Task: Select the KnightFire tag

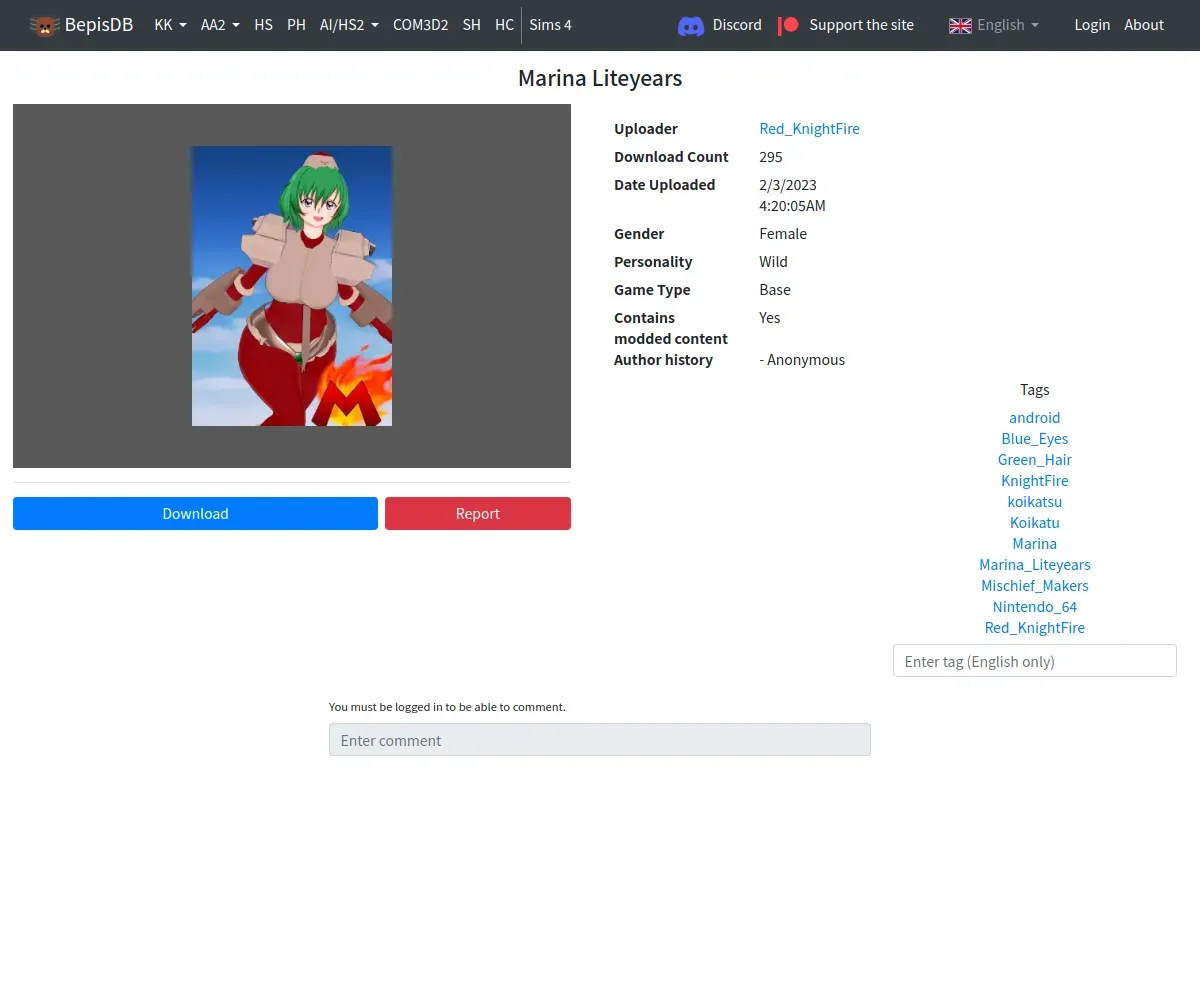Action: tap(1035, 481)
